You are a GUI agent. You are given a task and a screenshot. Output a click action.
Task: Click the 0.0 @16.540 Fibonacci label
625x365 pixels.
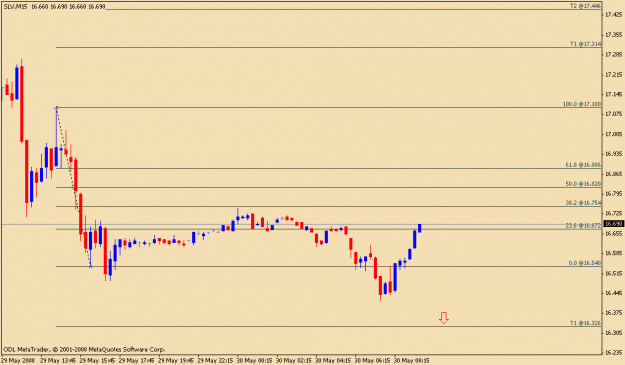[584, 263]
